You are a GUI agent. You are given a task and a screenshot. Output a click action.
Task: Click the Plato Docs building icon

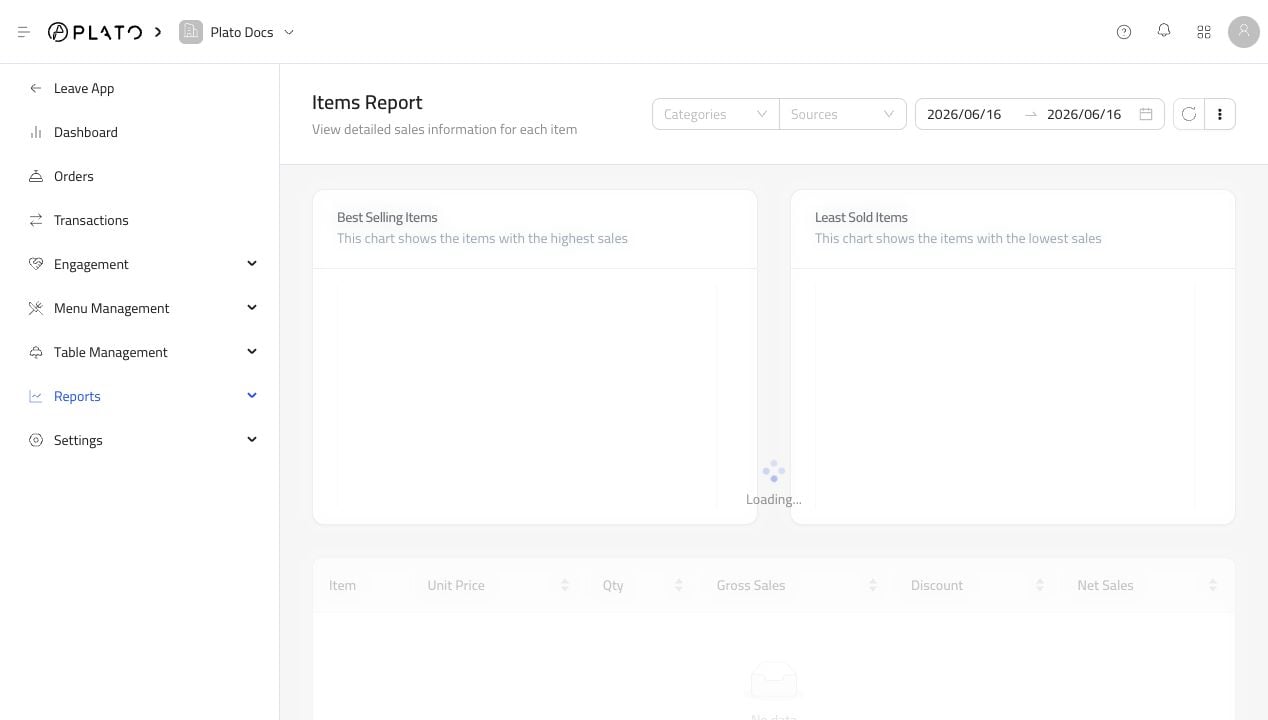point(191,32)
